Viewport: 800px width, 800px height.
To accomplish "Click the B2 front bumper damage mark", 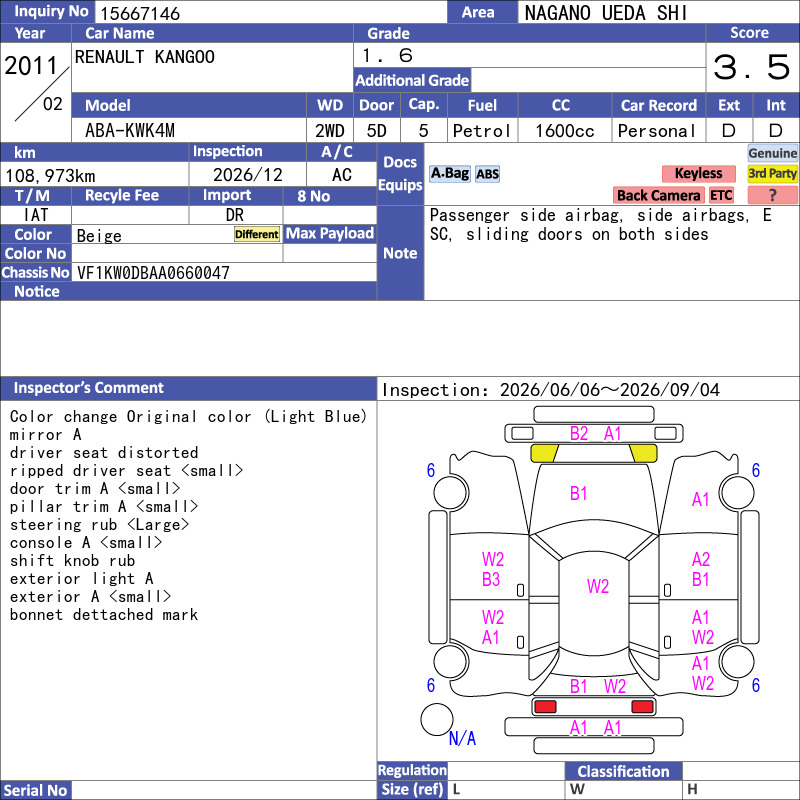I will click(x=579, y=434).
